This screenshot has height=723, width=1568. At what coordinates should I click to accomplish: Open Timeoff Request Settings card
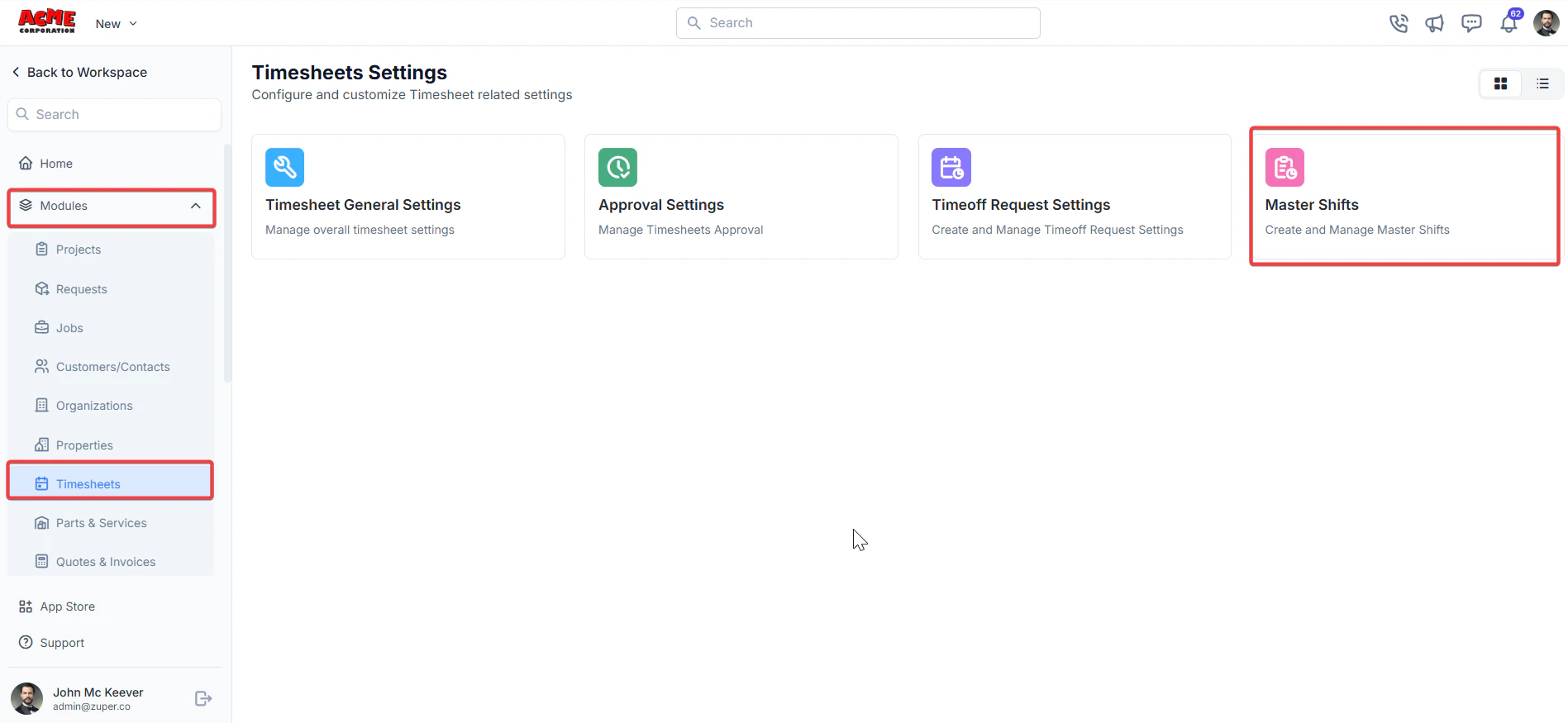(1075, 197)
